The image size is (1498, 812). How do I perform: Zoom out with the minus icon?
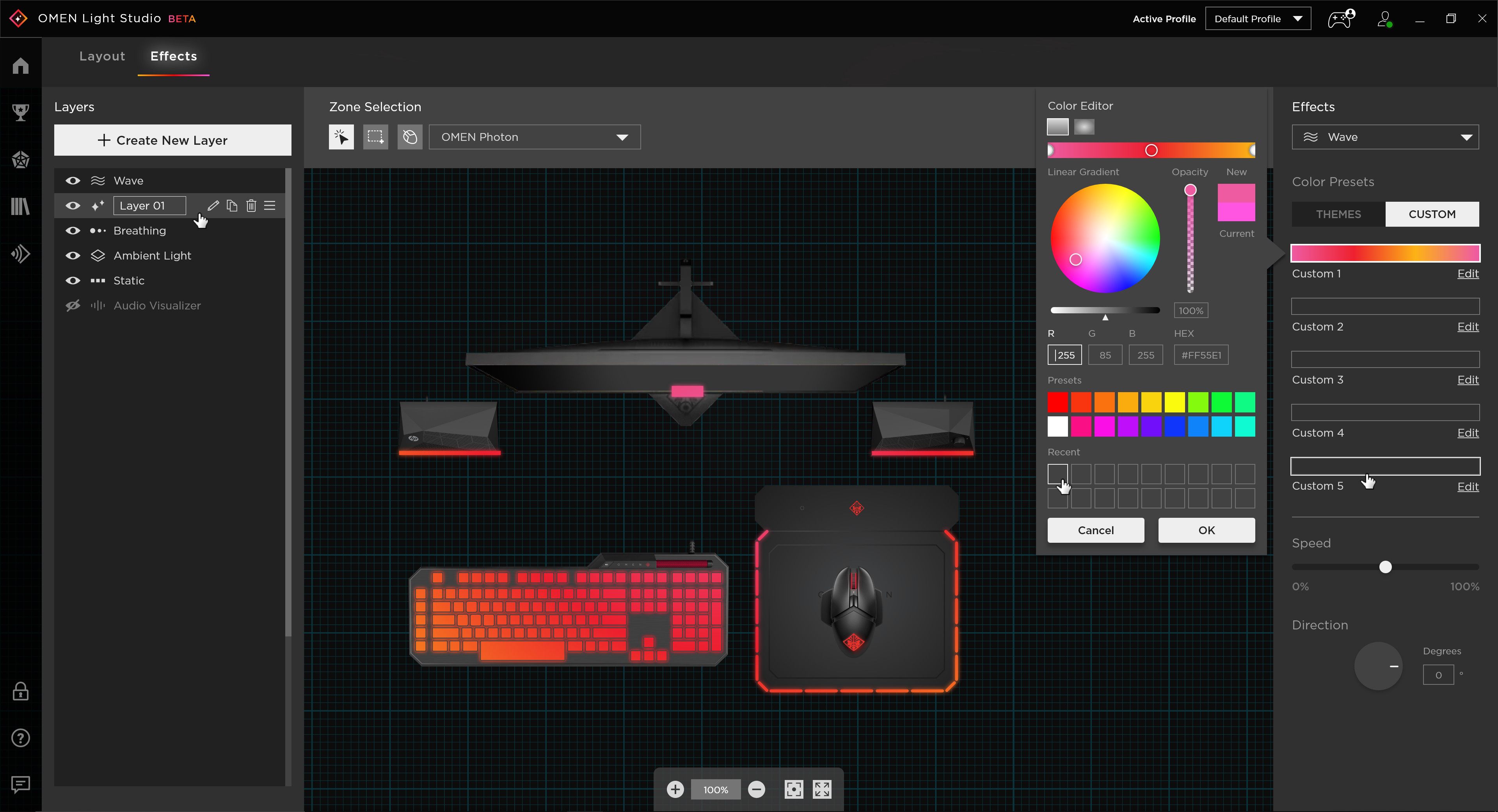pos(757,789)
